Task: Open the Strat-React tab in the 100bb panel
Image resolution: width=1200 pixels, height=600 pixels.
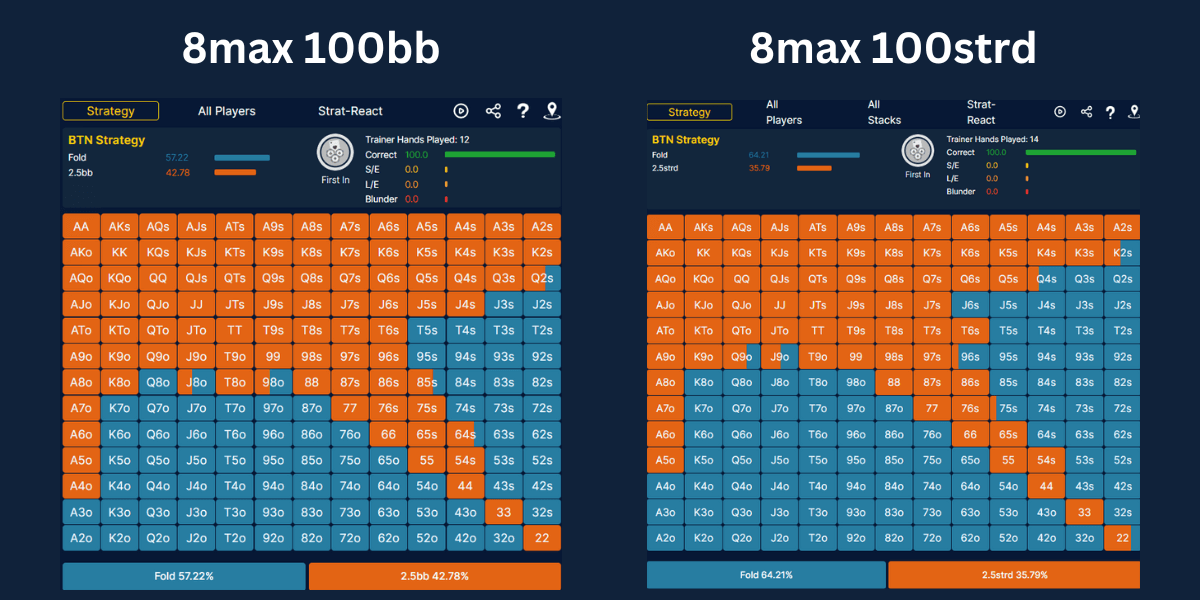Action: pyautogui.click(x=350, y=112)
